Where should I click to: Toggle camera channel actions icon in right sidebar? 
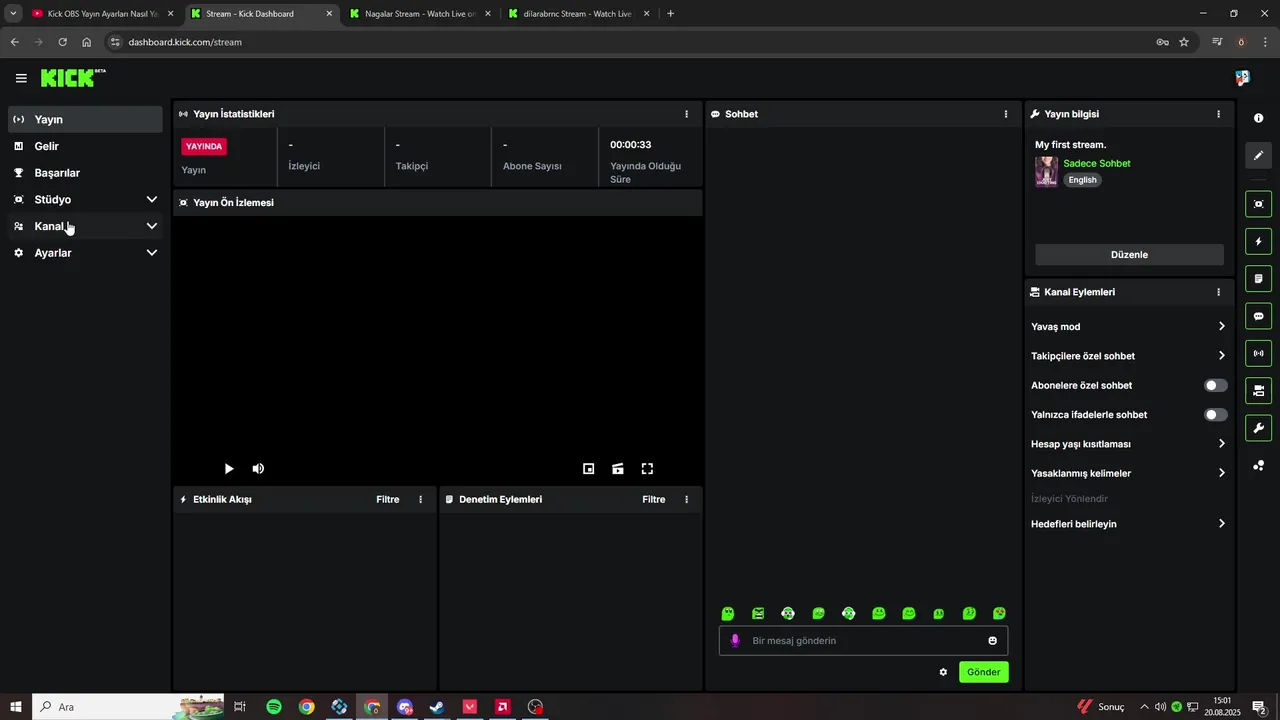tap(1258, 390)
